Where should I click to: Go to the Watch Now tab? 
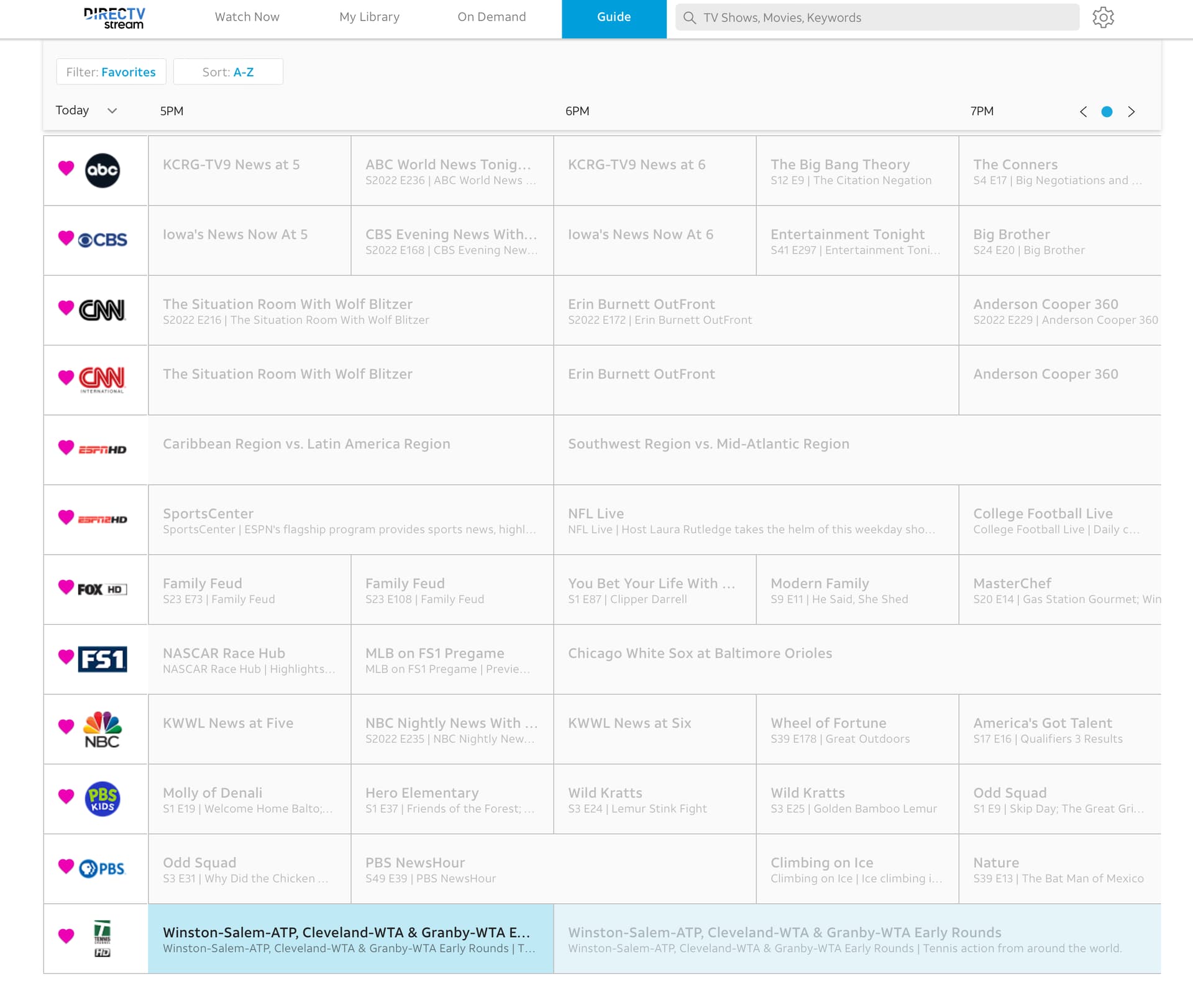click(x=247, y=17)
